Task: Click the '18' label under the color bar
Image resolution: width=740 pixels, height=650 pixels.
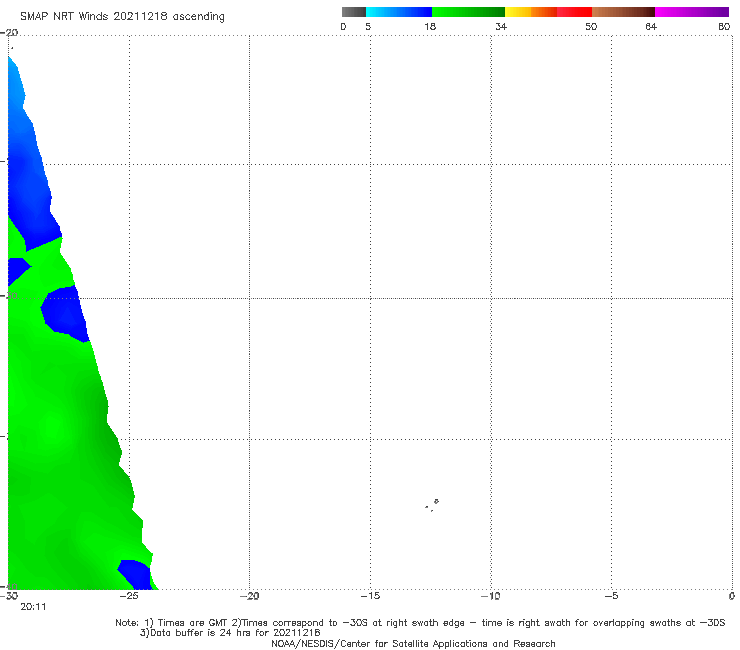Action: pyautogui.click(x=430, y=27)
